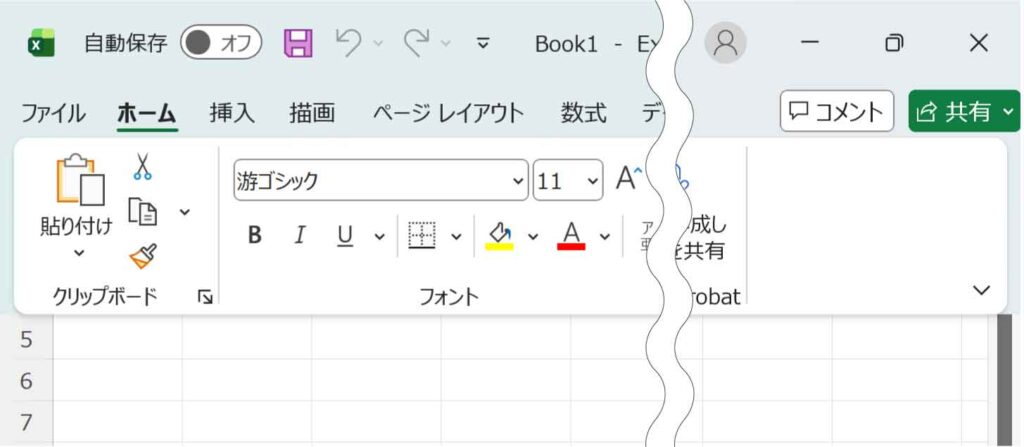Viewport: 1024px width, 447px height.
Task: Click the Excel app icon in title bar
Action: (41, 43)
